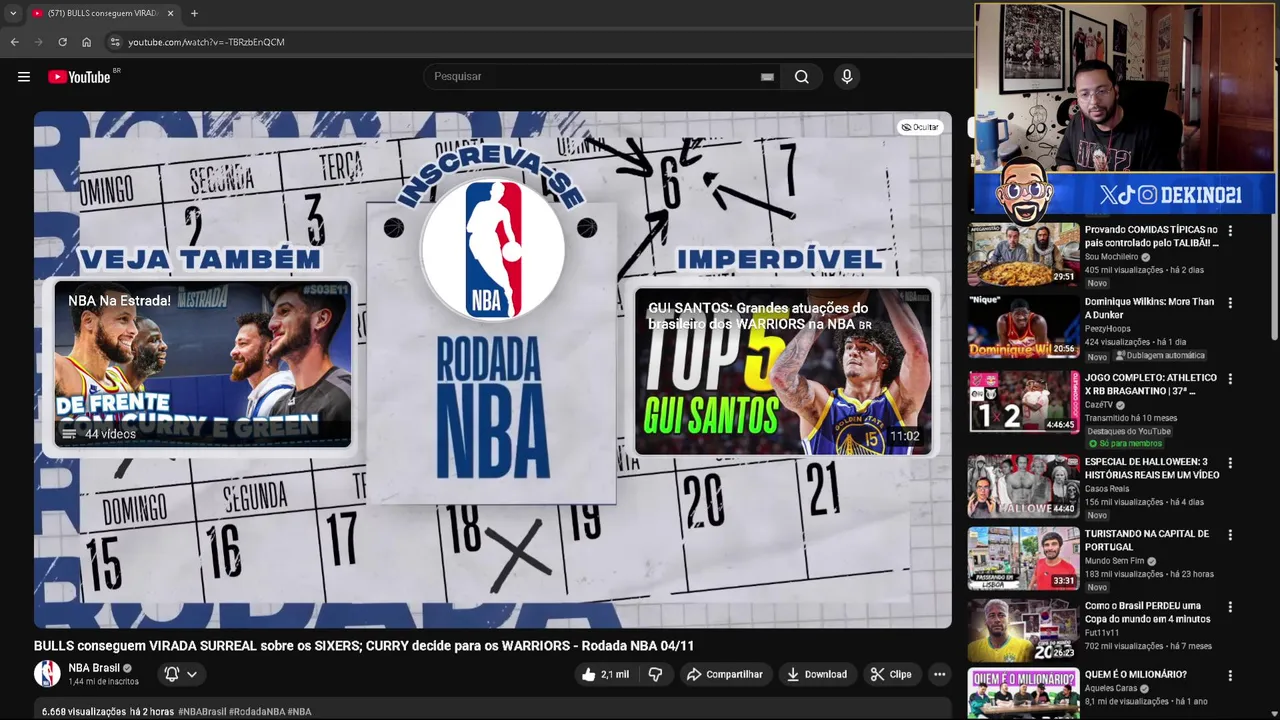Image resolution: width=1280 pixels, height=720 pixels.
Task: Hide end screen with Ocultar button
Action: pos(920,127)
